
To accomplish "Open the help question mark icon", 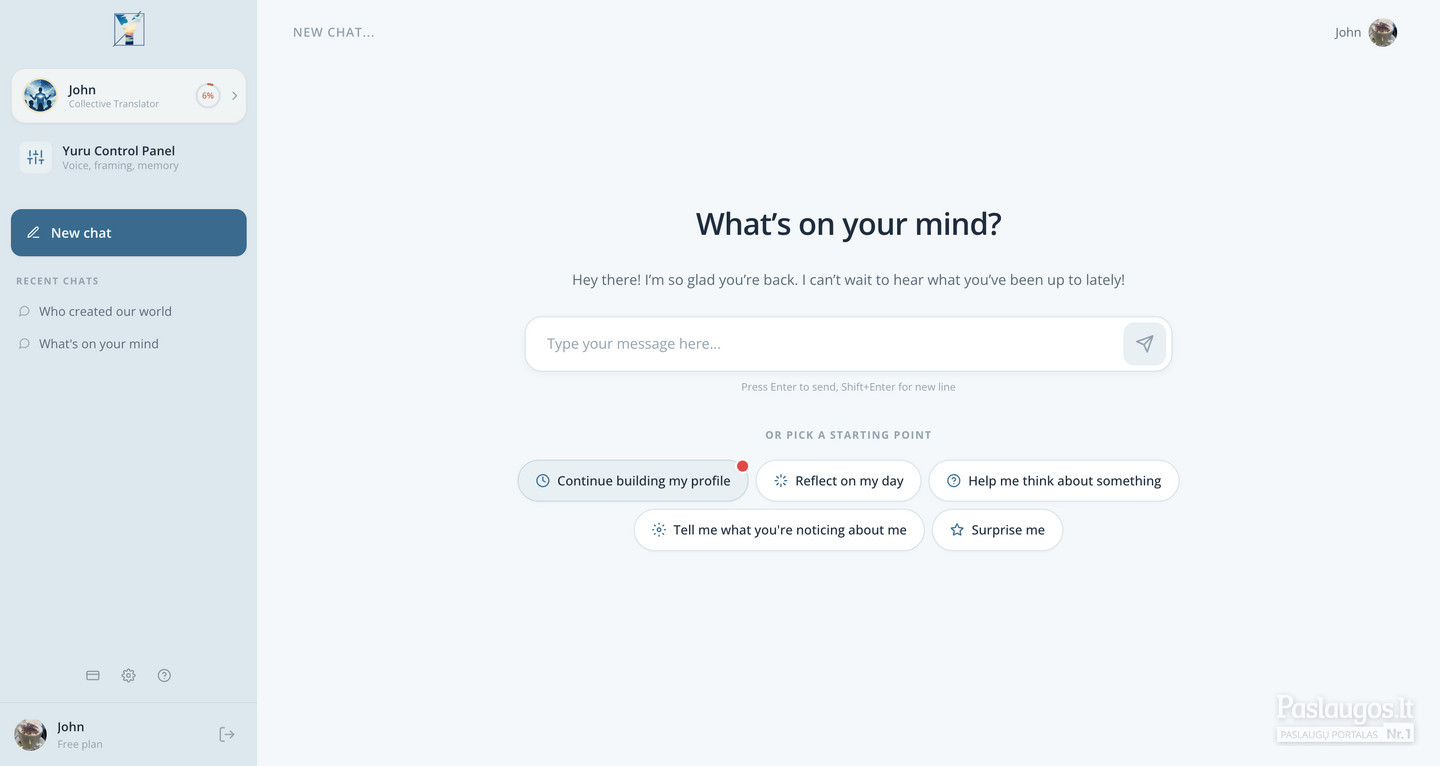I will (165, 675).
